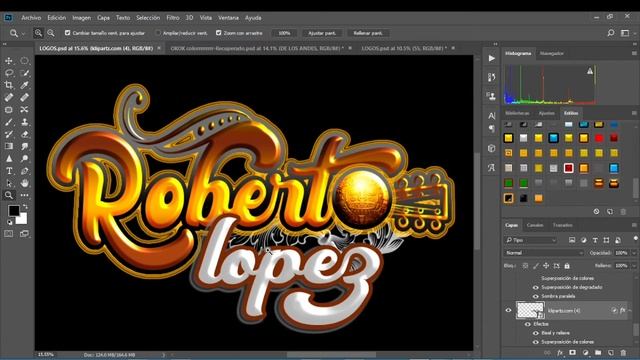Switch to the Navegador tab
Image resolution: width=640 pixels, height=360 pixels.
click(x=551, y=53)
